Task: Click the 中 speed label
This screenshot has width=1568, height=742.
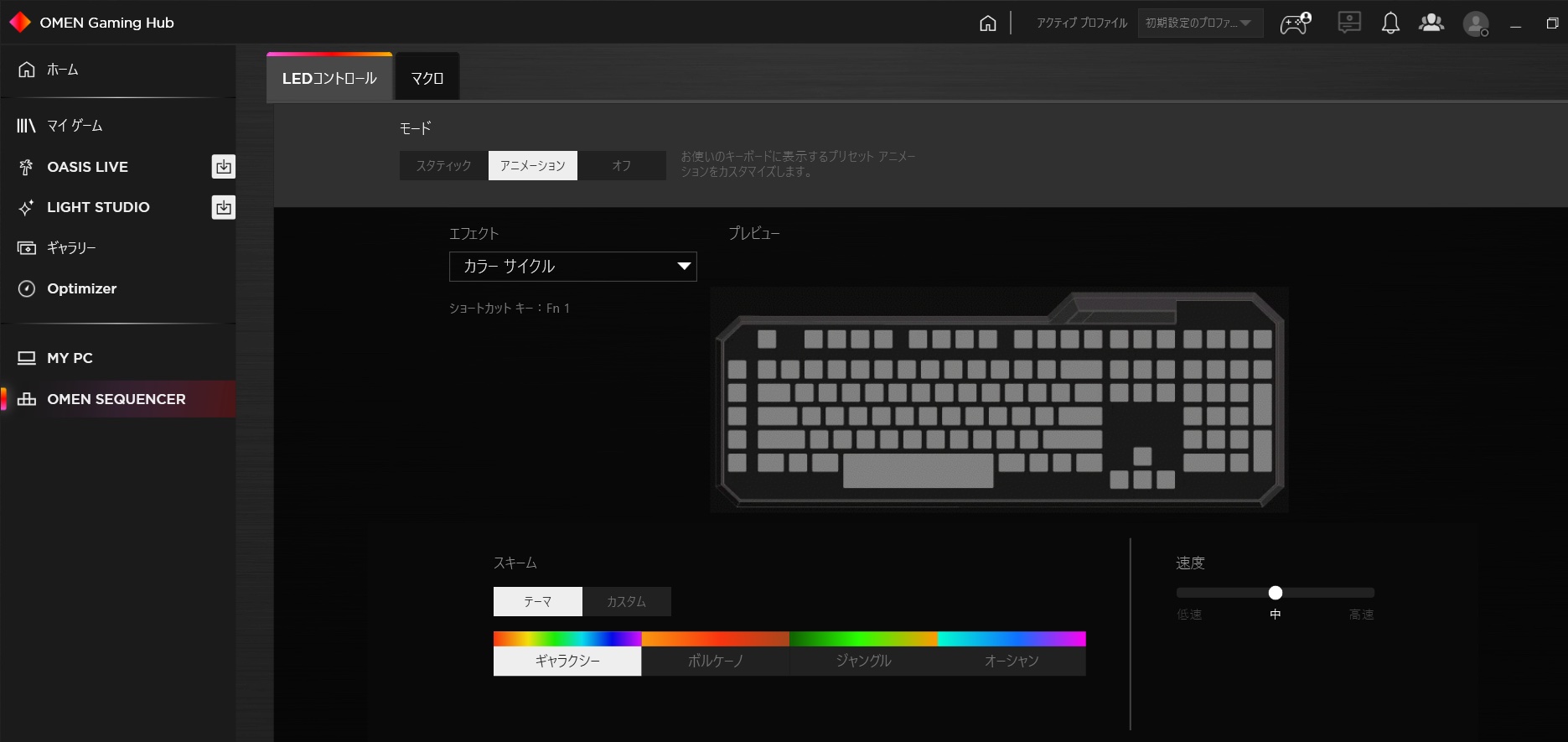Action: point(1276,615)
